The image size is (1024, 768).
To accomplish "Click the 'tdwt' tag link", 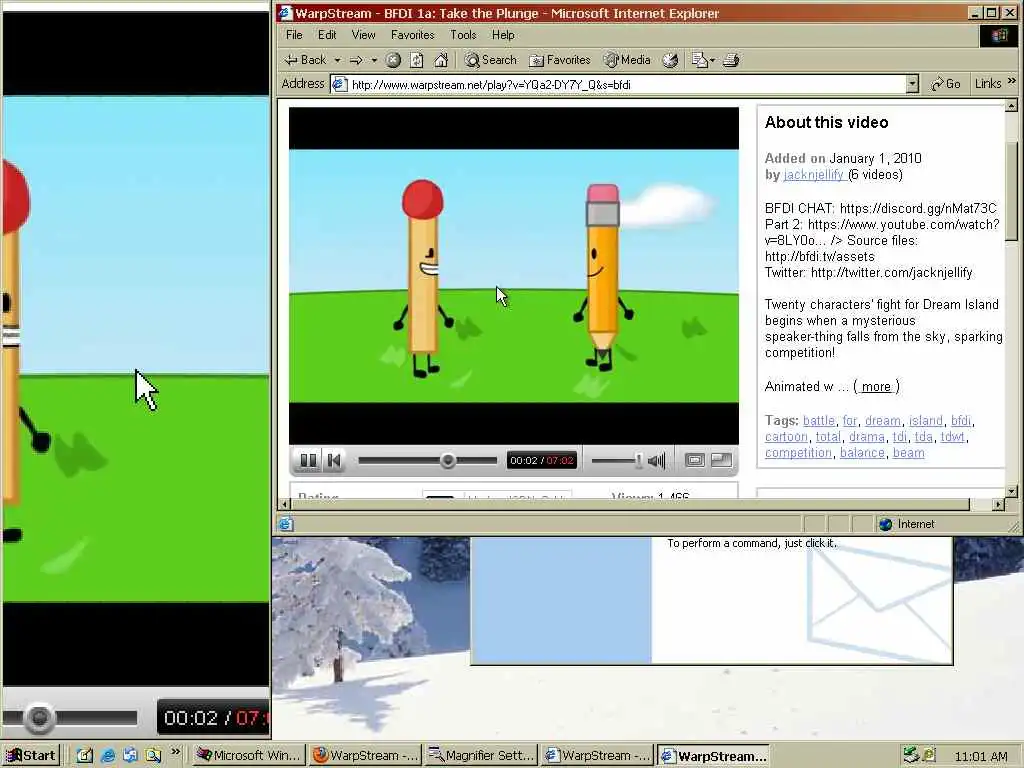I will click(952, 437).
